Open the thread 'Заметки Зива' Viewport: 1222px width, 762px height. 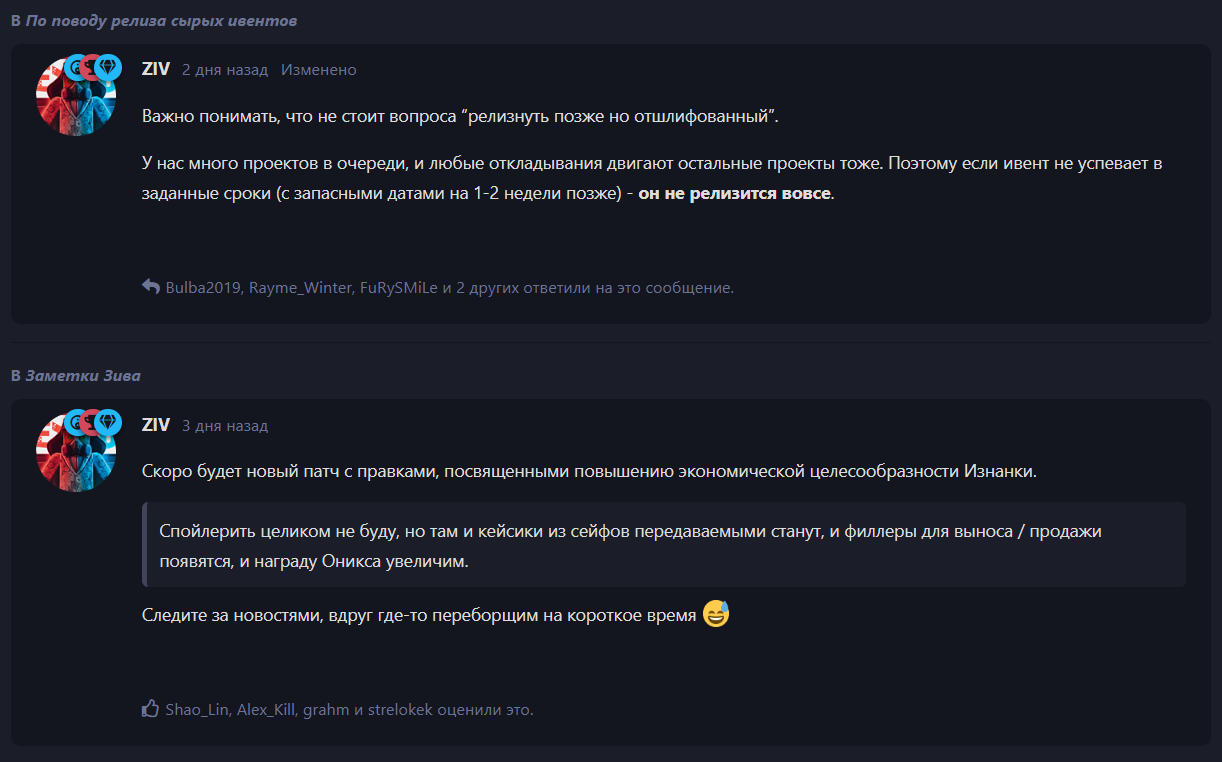click(x=83, y=376)
